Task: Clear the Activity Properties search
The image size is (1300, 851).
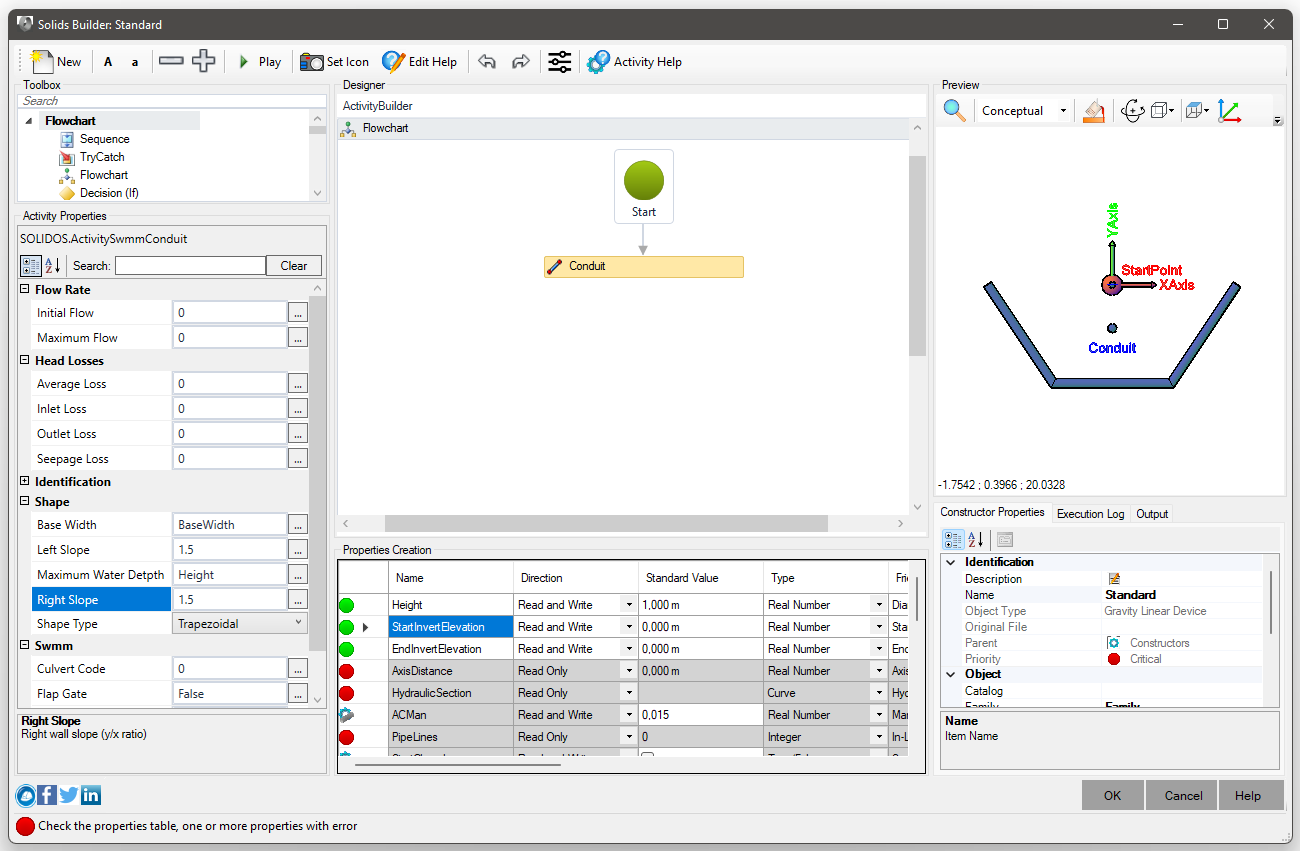Action: 294,266
